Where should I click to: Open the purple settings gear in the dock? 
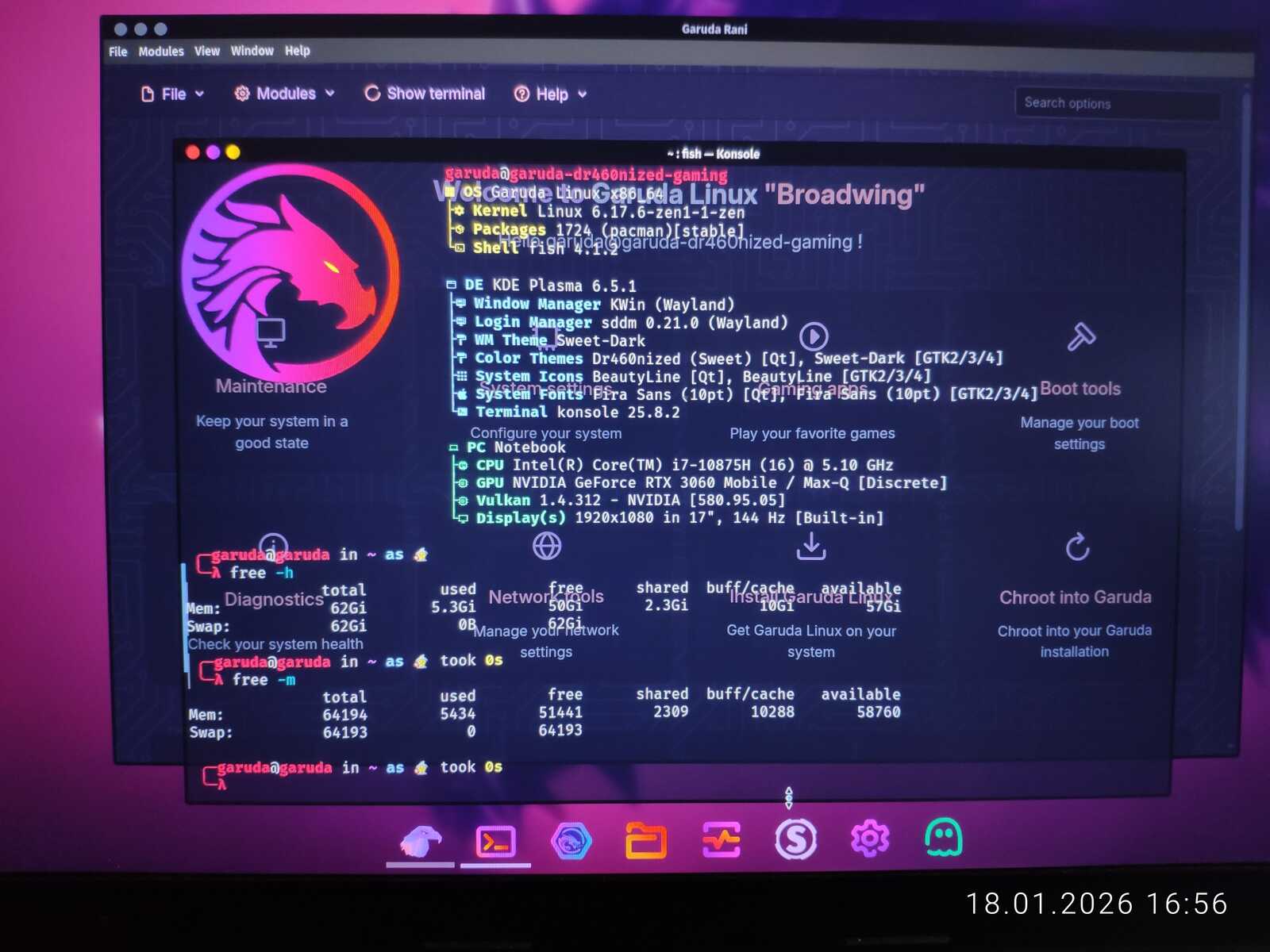coord(870,838)
